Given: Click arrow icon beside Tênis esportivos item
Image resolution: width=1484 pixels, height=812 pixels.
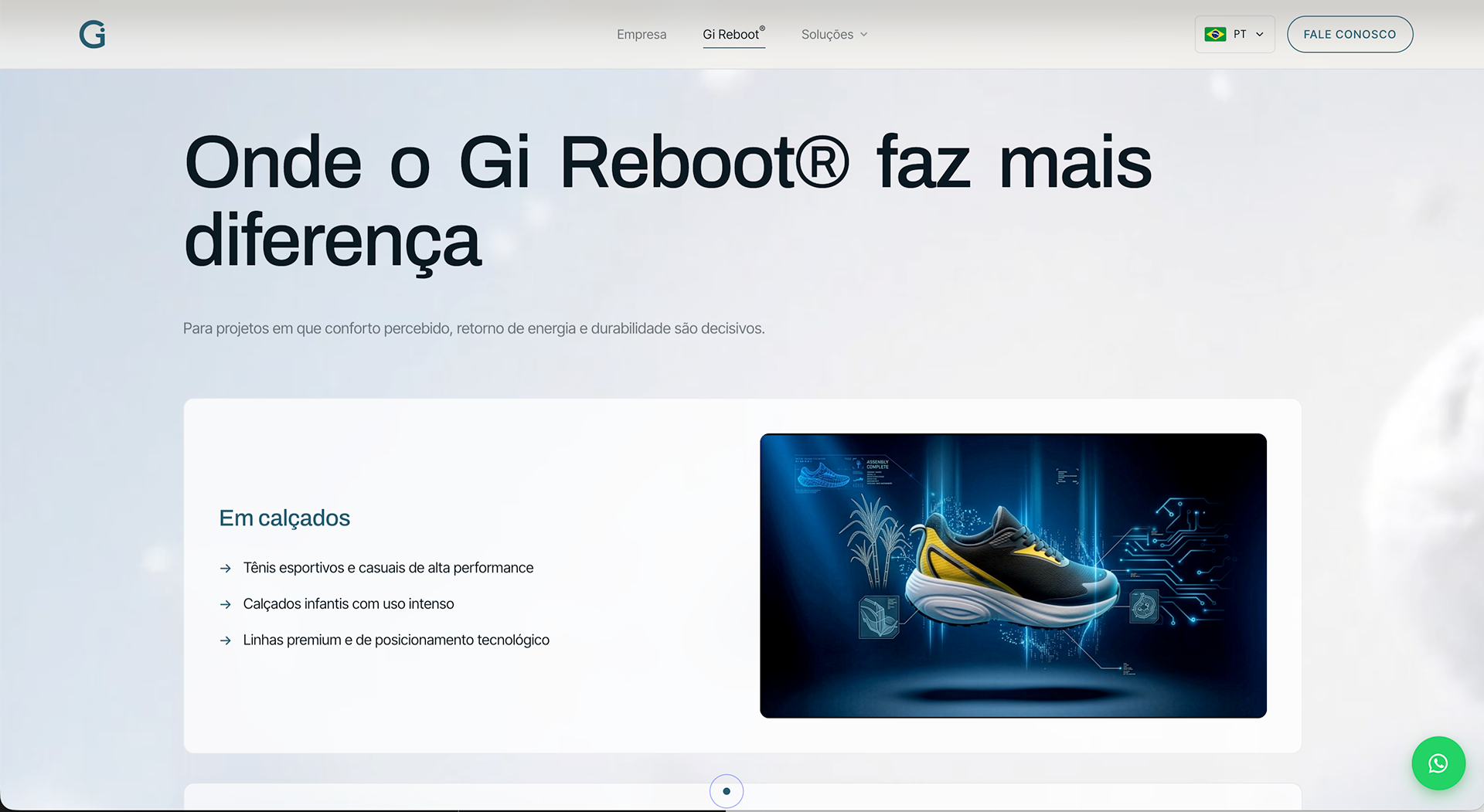Looking at the screenshot, I should tap(226, 569).
